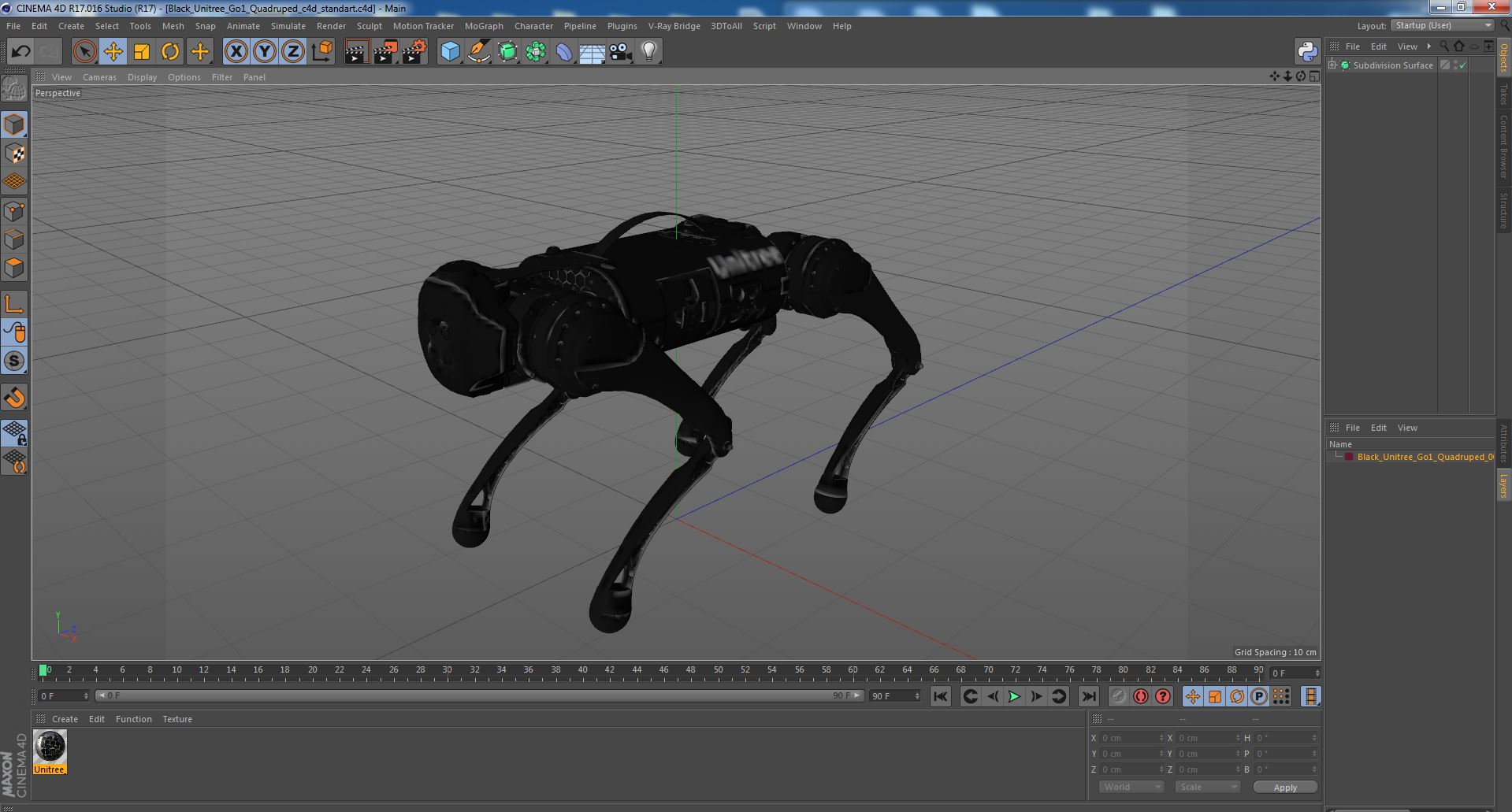This screenshot has width=1512, height=812.
Task: Click the Tweak mouse icon
Action: pyautogui.click(x=14, y=332)
